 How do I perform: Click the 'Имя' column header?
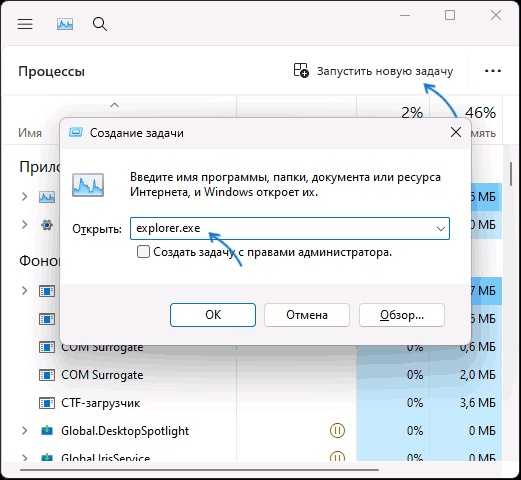pyautogui.click(x=30, y=133)
